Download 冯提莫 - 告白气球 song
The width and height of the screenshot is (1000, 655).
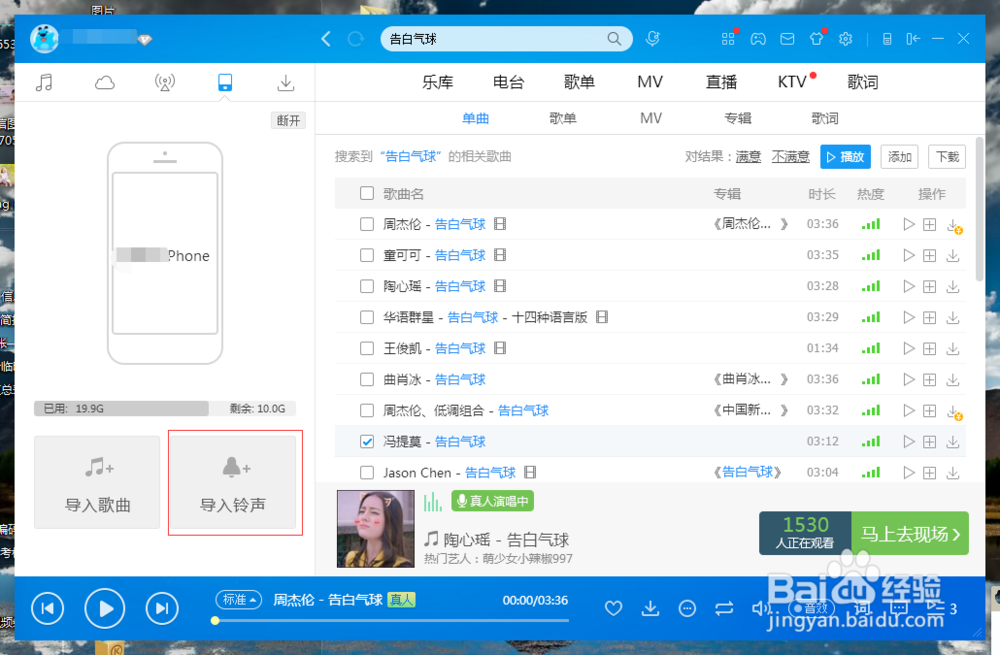(x=953, y=441)
